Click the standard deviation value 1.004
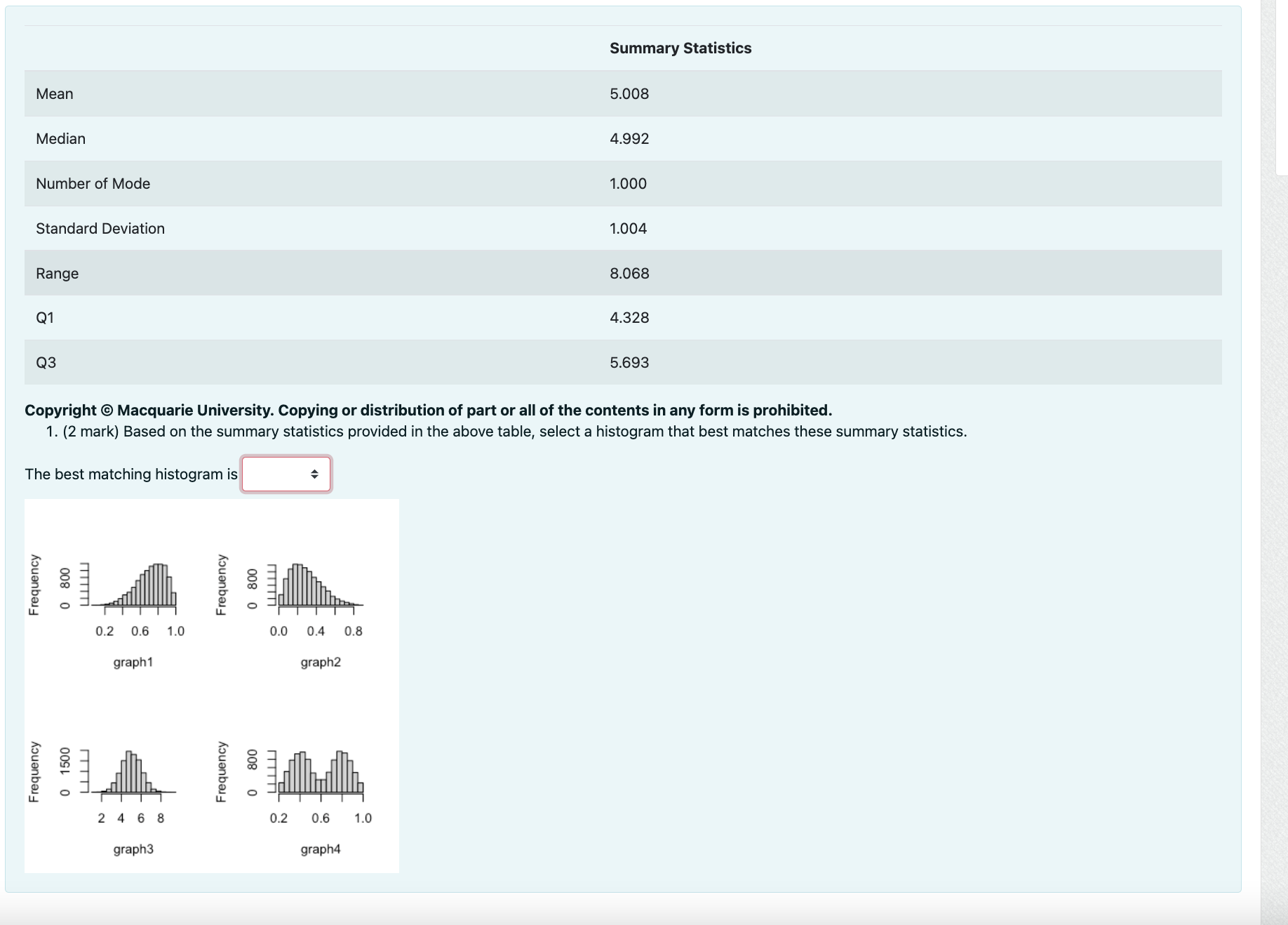Image resolution: width=1288 pixels, height=925 pixels. pos(629,229)
